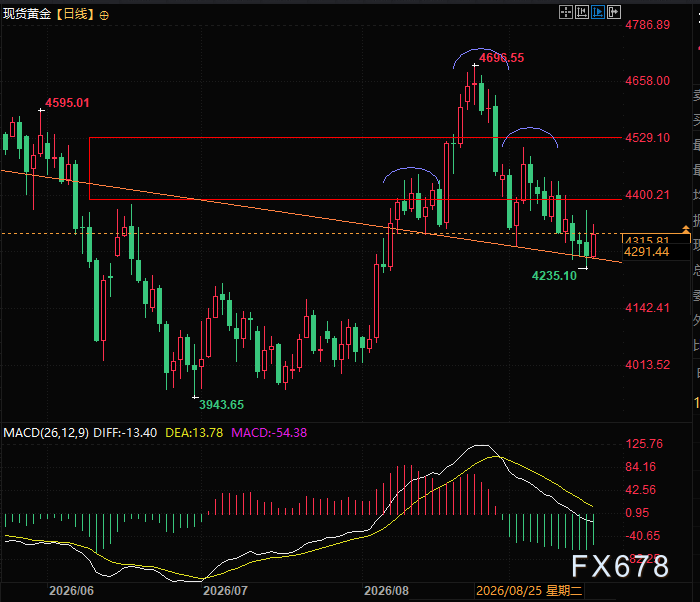Image resolution: width=700 pixels, height=602 pixels.
Task: Click the orange alert marker on price axis
Action: click(686, 230)
